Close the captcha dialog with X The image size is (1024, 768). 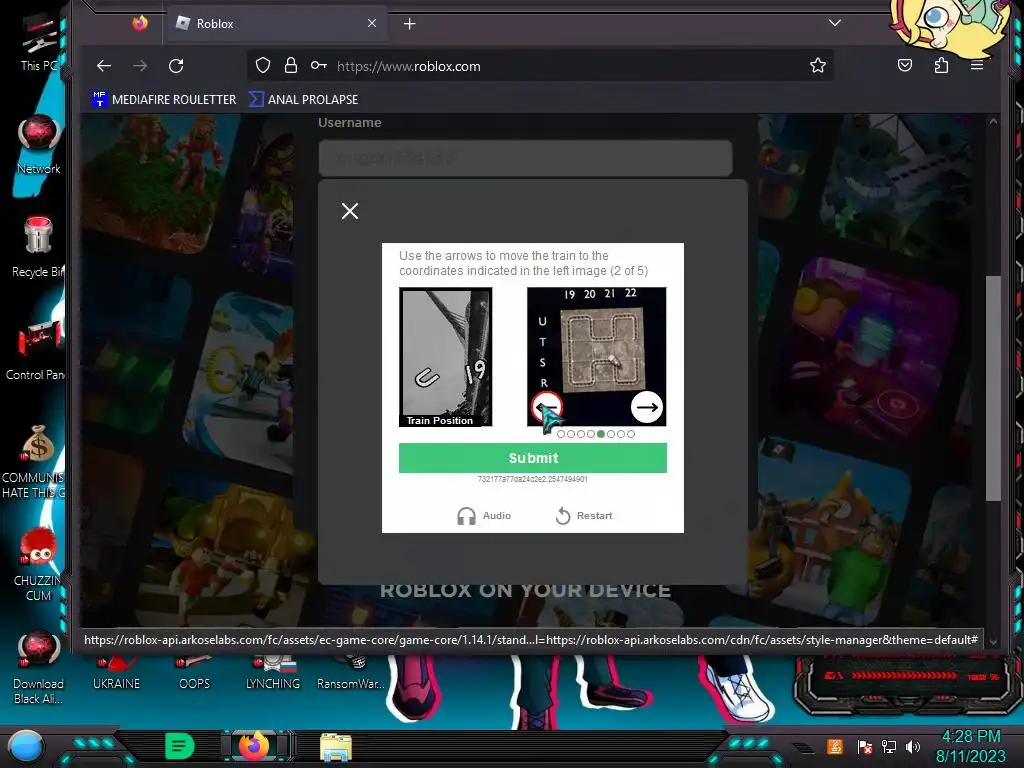(350, 211)
